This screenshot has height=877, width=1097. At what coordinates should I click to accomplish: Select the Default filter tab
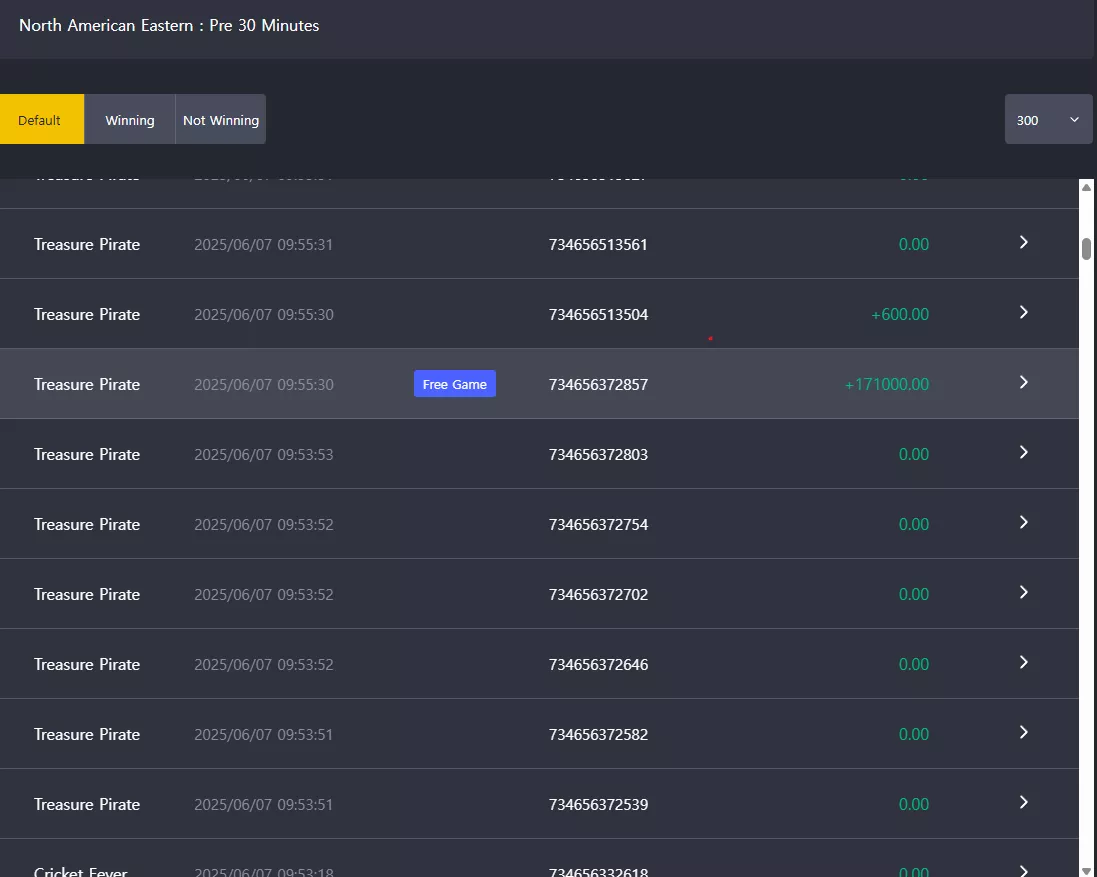point(41,119)
